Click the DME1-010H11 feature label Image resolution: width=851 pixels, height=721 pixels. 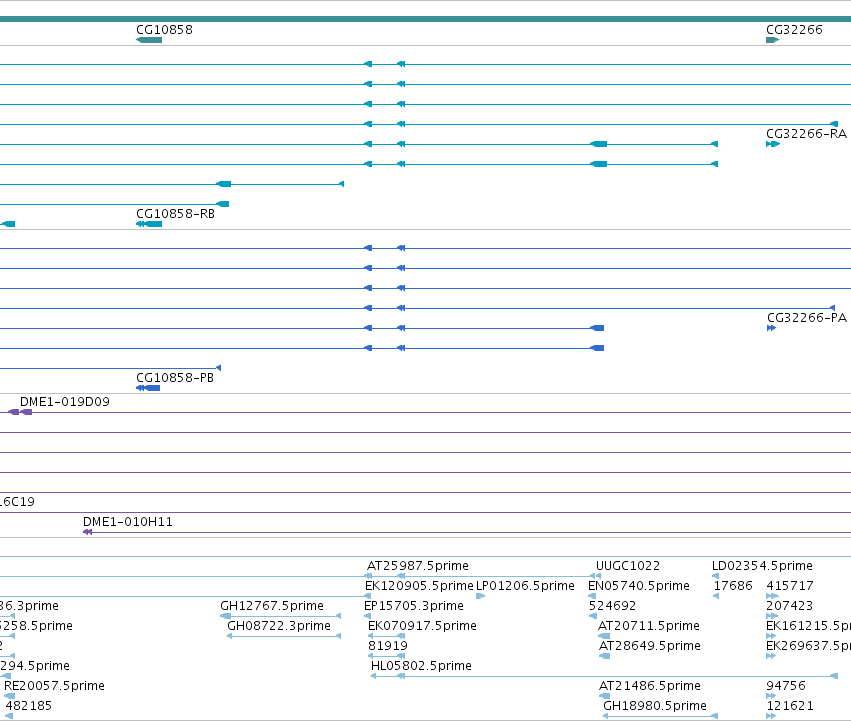pyautogui.click(x=128, y=522)
